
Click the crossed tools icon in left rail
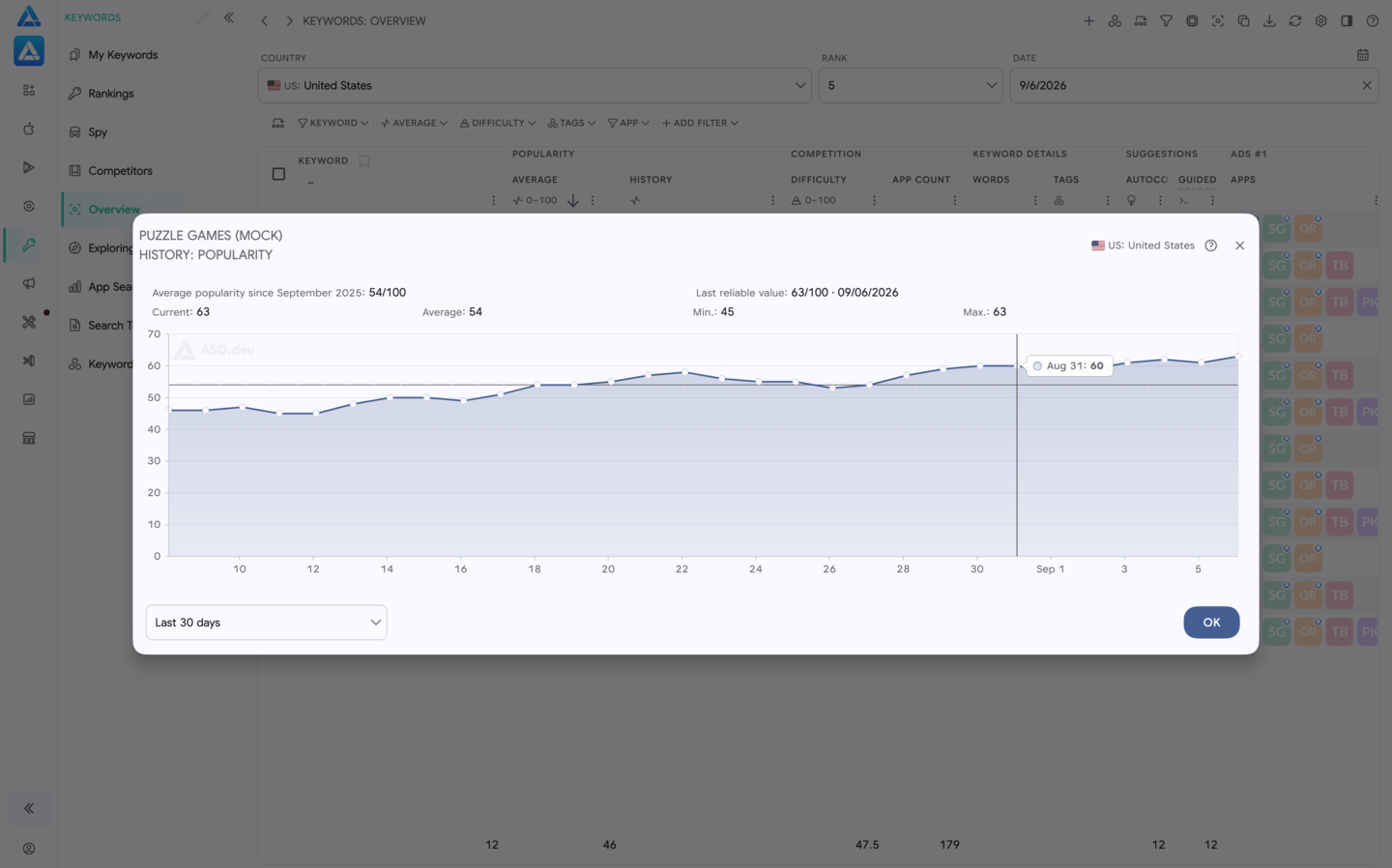pyautogui.click(x=29, y=322)
